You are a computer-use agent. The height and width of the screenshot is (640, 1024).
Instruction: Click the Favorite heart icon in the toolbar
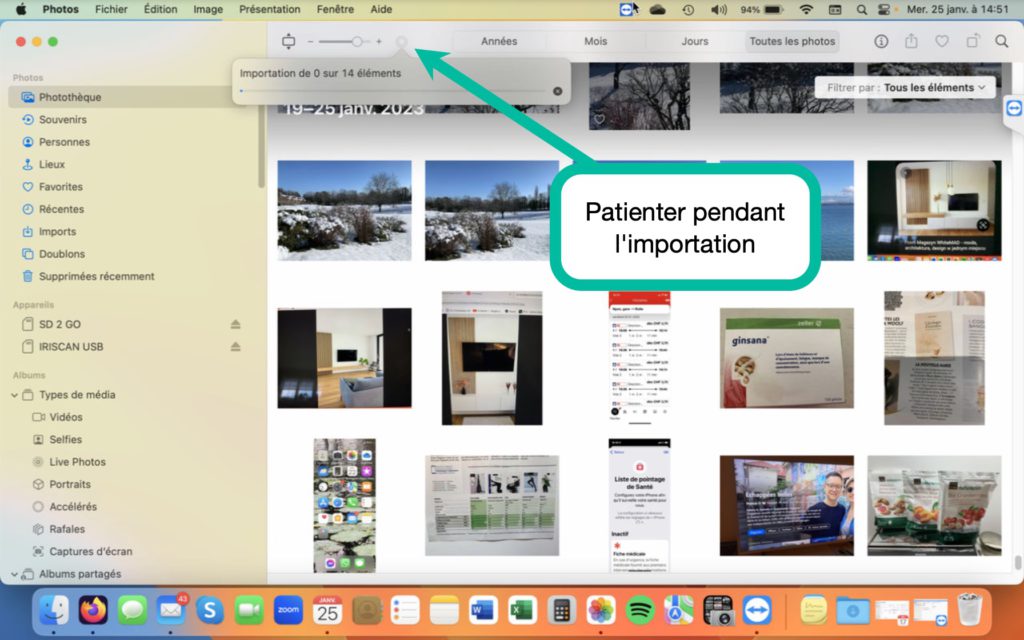point(941,41)
